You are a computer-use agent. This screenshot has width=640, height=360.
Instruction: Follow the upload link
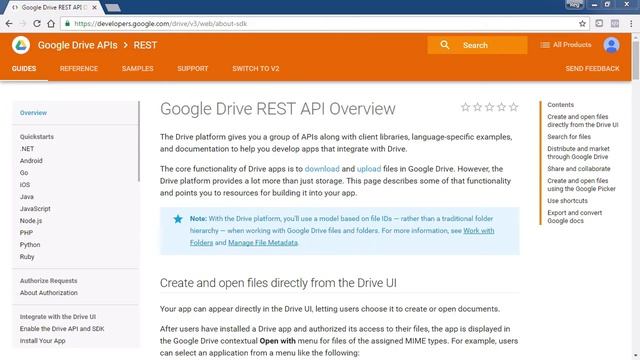click(369, 169)
